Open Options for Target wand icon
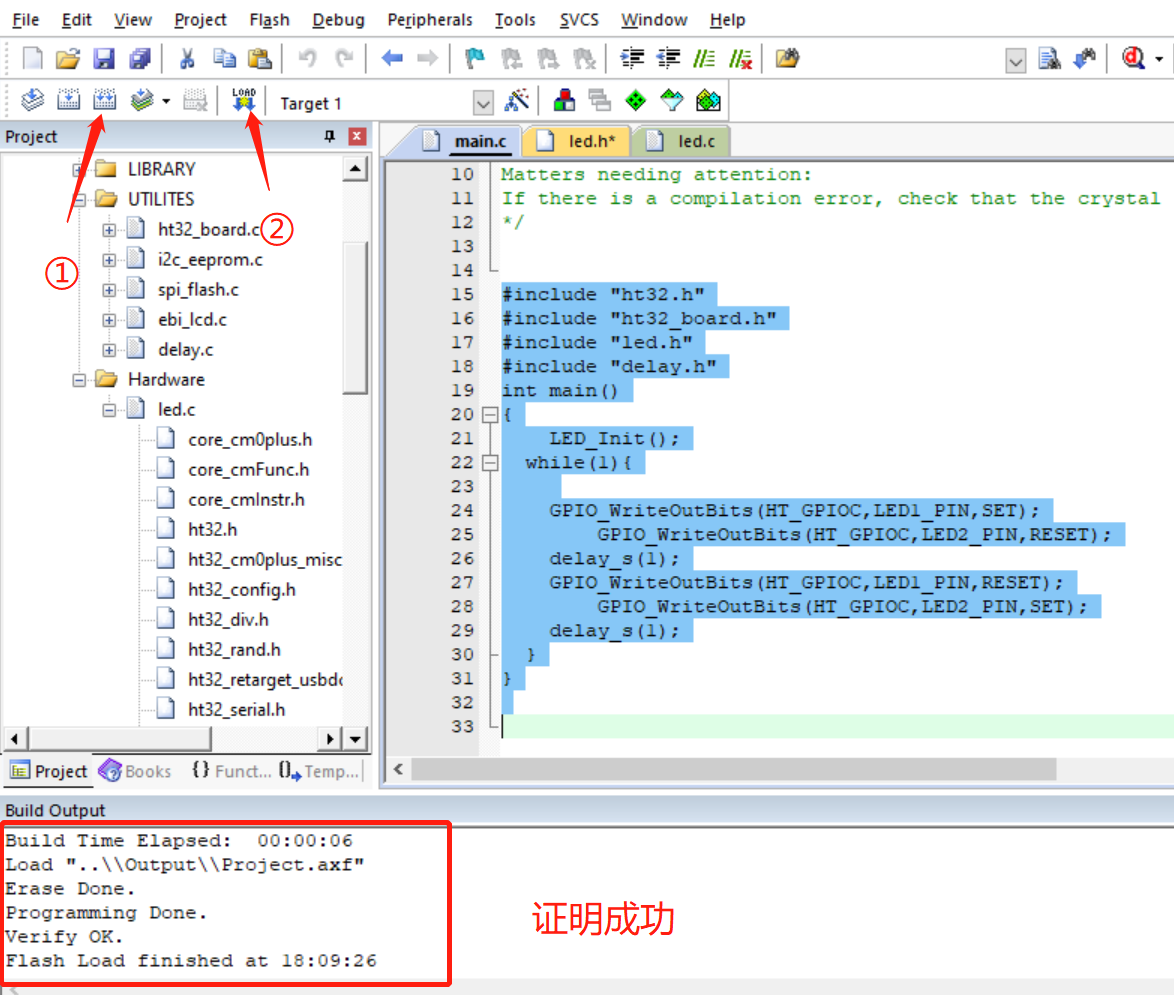Image resolution: width=1174 pixels, height=995 pixels. 517,100
